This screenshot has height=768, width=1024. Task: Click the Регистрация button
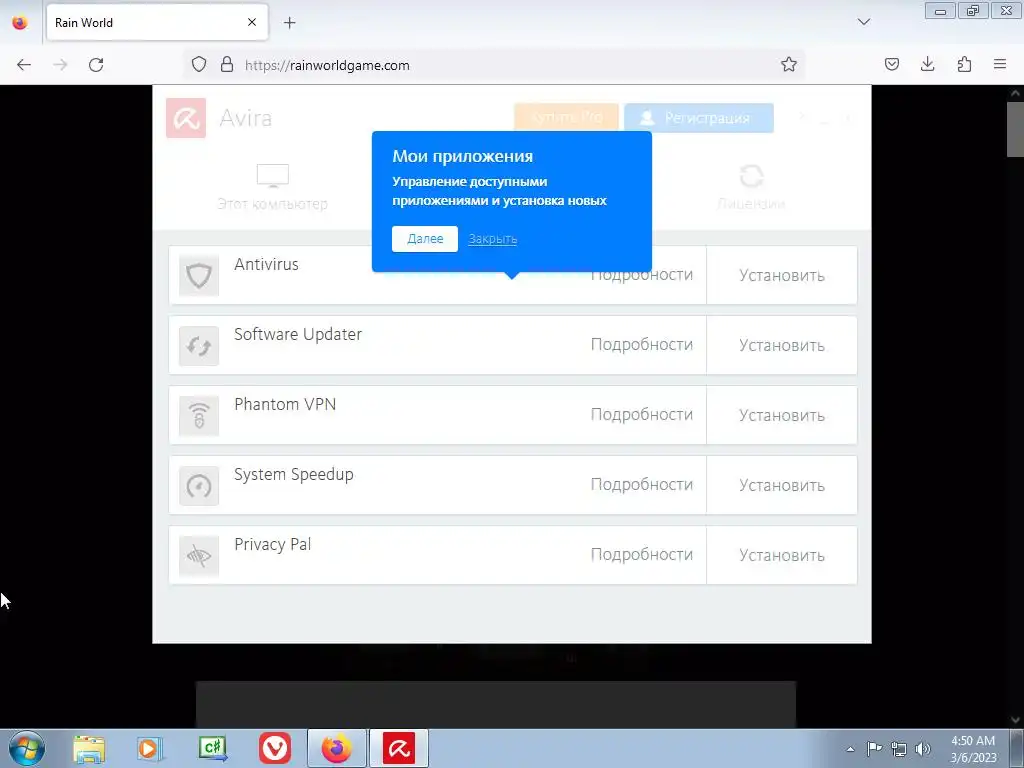[x=699, y=118]
